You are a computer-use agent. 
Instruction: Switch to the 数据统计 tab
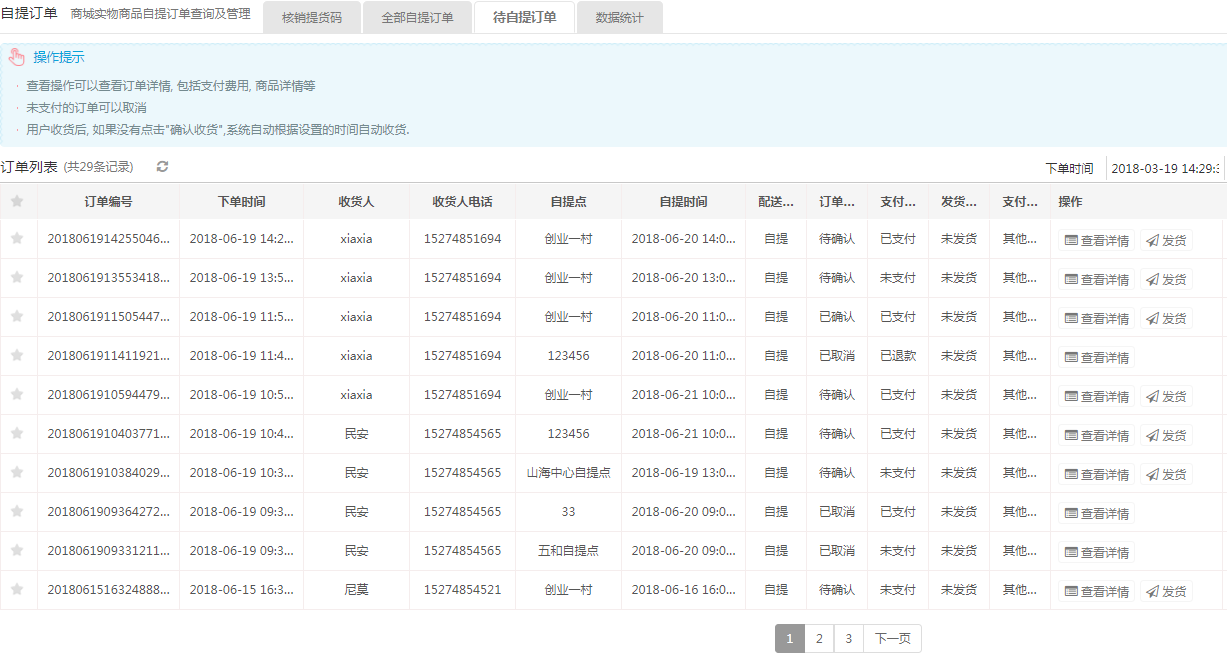pyautogui.click(x=619, y=17)
